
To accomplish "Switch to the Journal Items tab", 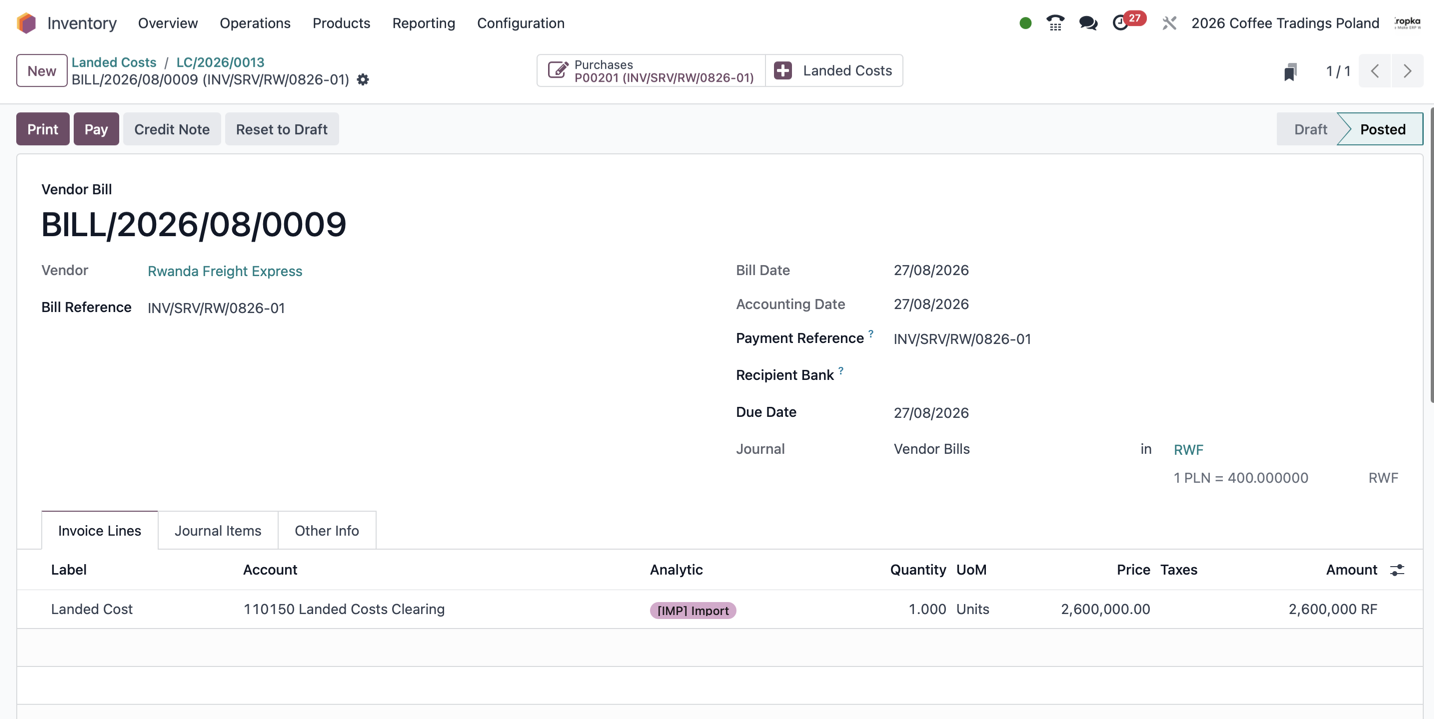I will click(218, 531).
